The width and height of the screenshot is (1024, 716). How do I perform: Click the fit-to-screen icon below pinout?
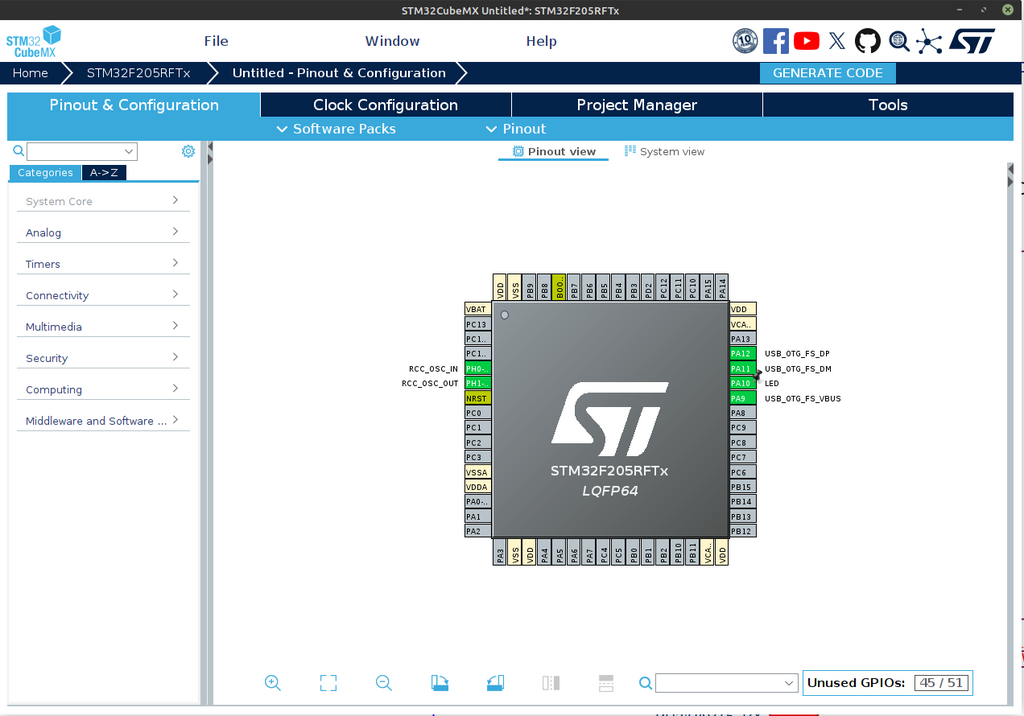pyautogui.click(x=328, y=683)
